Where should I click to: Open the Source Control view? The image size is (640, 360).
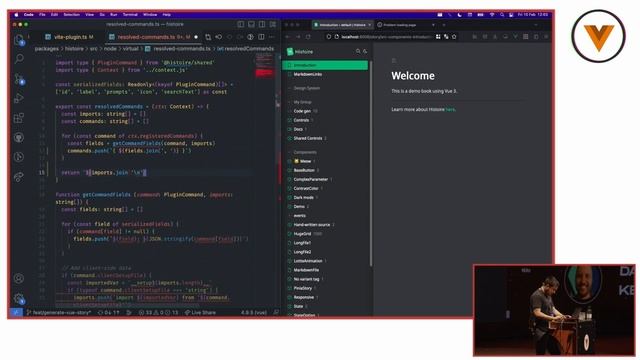19,79
